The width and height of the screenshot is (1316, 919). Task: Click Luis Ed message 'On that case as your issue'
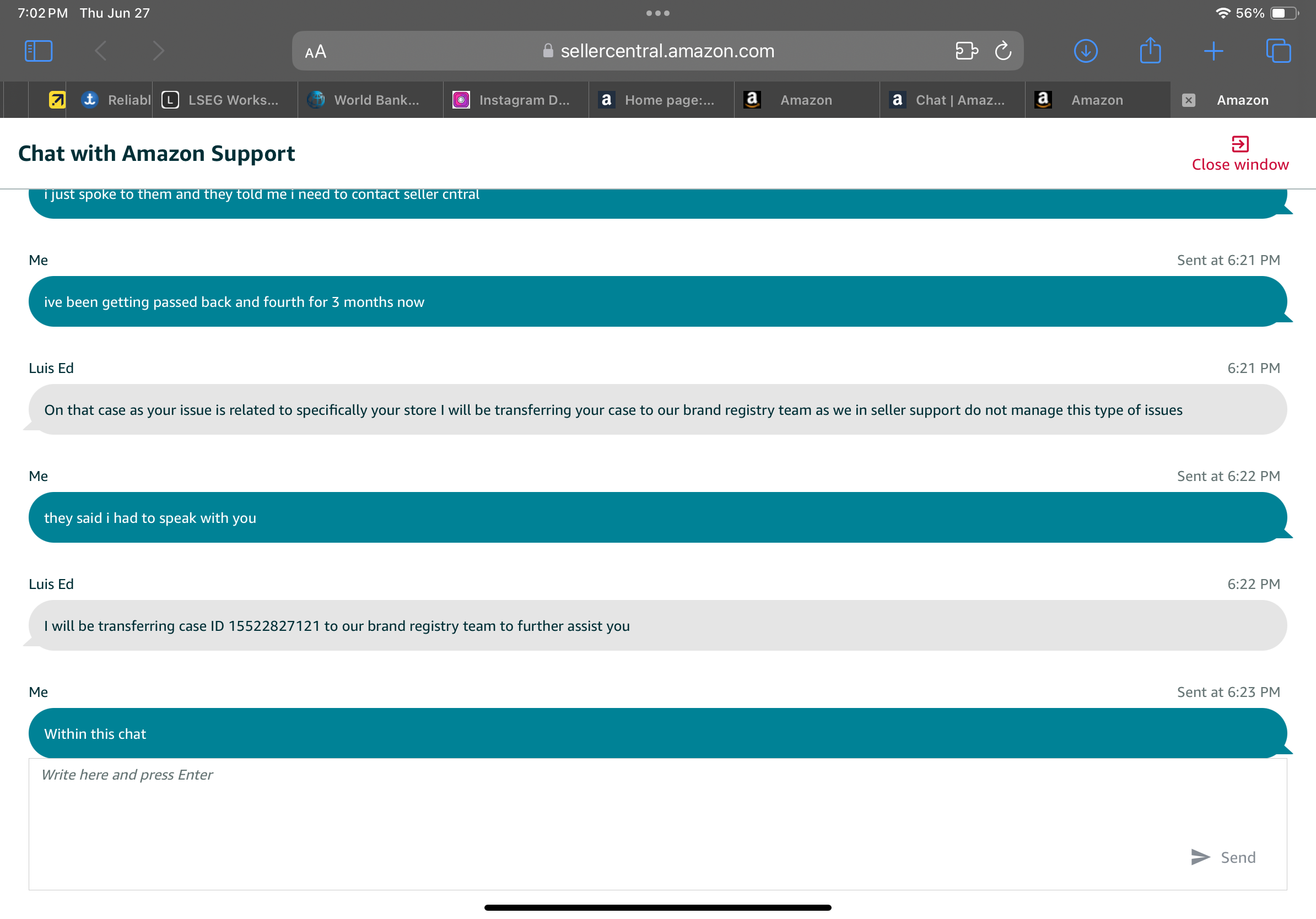tap(658, 410)
